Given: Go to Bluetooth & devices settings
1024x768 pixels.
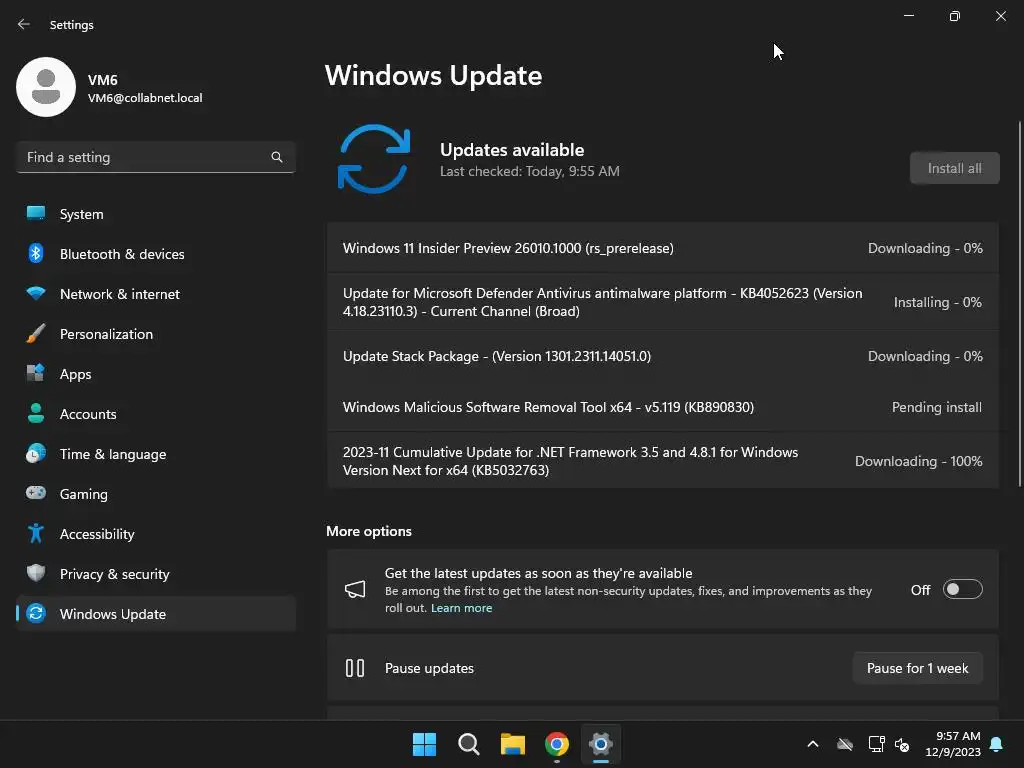Looking at the screenshot, I should 155,253.
